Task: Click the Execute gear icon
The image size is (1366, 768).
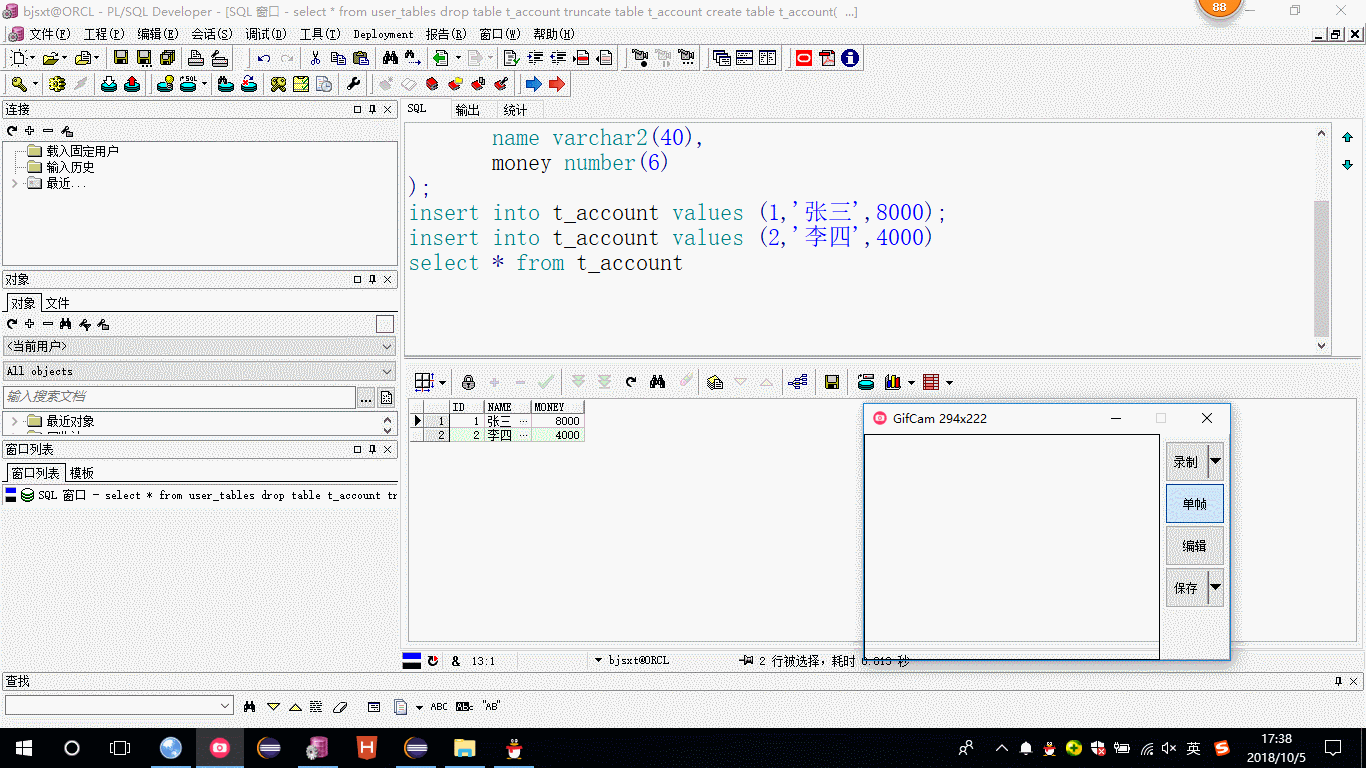Action: click(x=57, y=84)
